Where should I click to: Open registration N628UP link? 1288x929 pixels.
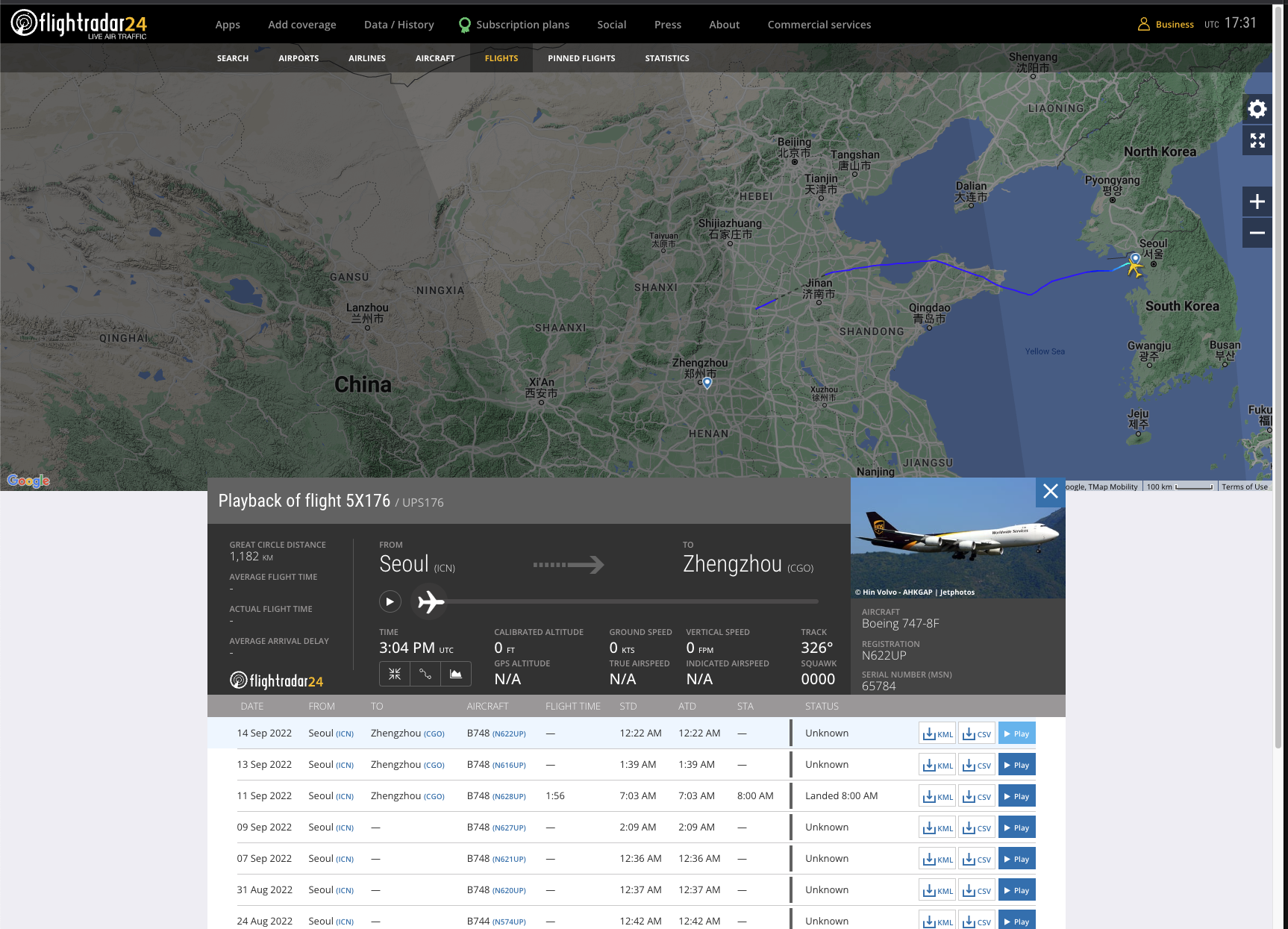509,797
